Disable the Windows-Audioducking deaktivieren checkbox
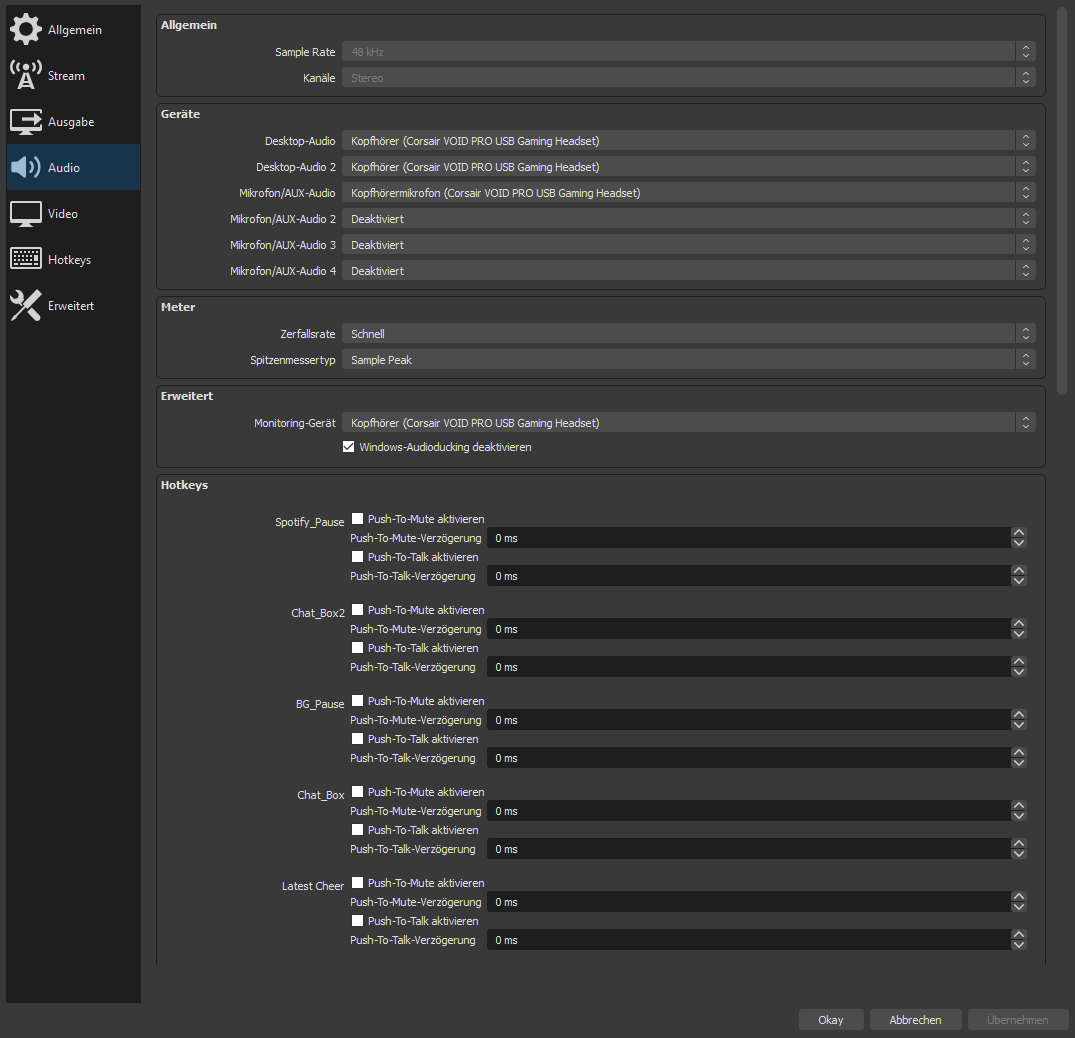The image size is (1075, 1038). (x=349, y=447)
